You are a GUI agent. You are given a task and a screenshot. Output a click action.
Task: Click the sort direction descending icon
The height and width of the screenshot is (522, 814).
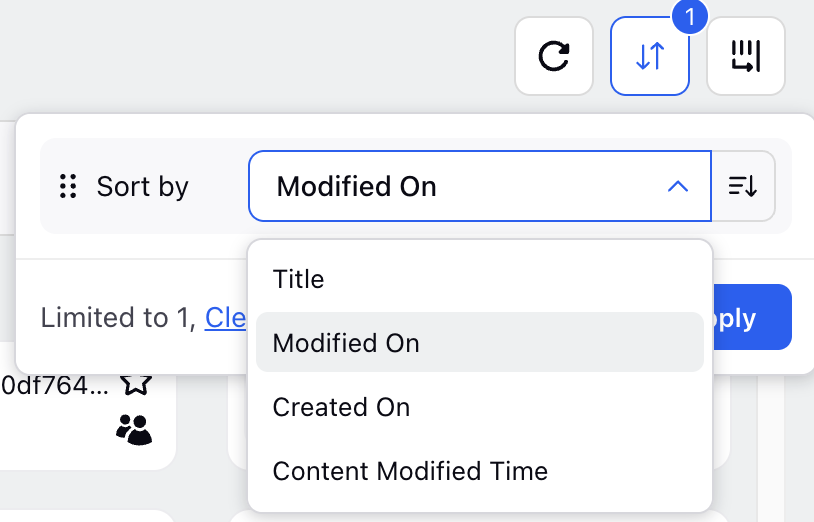(743, 186)
